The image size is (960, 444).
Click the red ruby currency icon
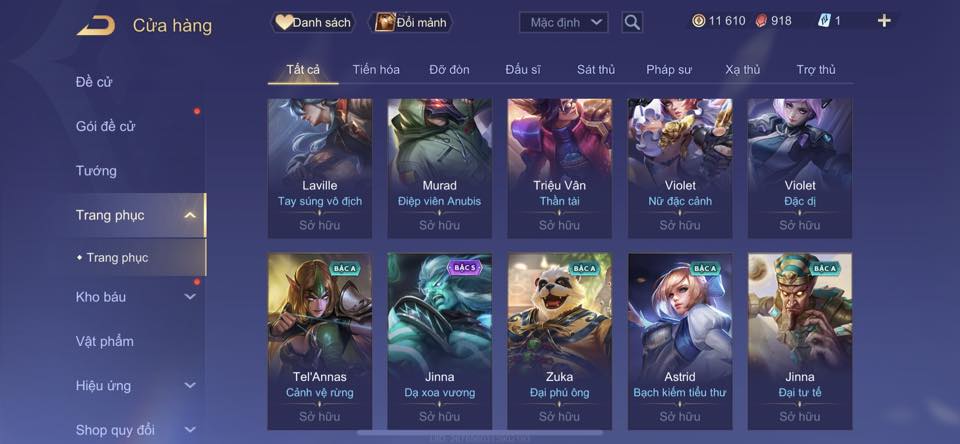[761, 21]
